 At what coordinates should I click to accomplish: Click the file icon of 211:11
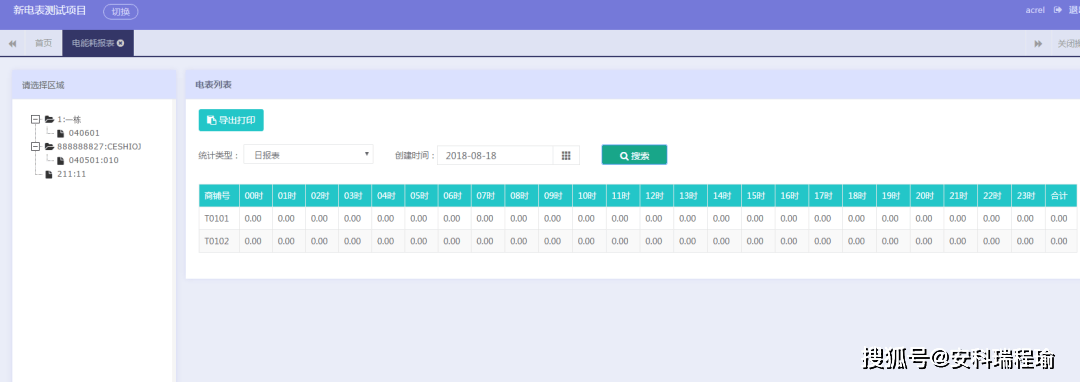(49, 174)
